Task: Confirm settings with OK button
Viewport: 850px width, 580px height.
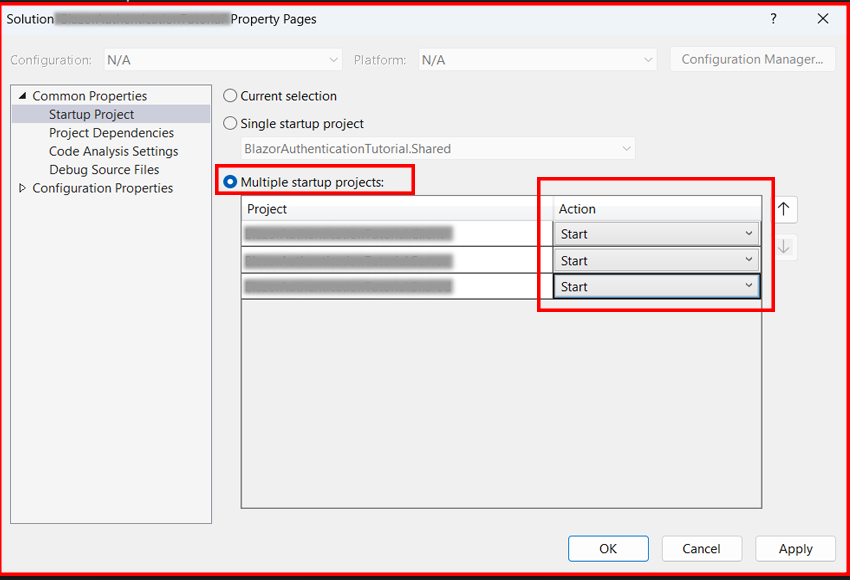Action: pyautogui.click(x=608, y=548)
